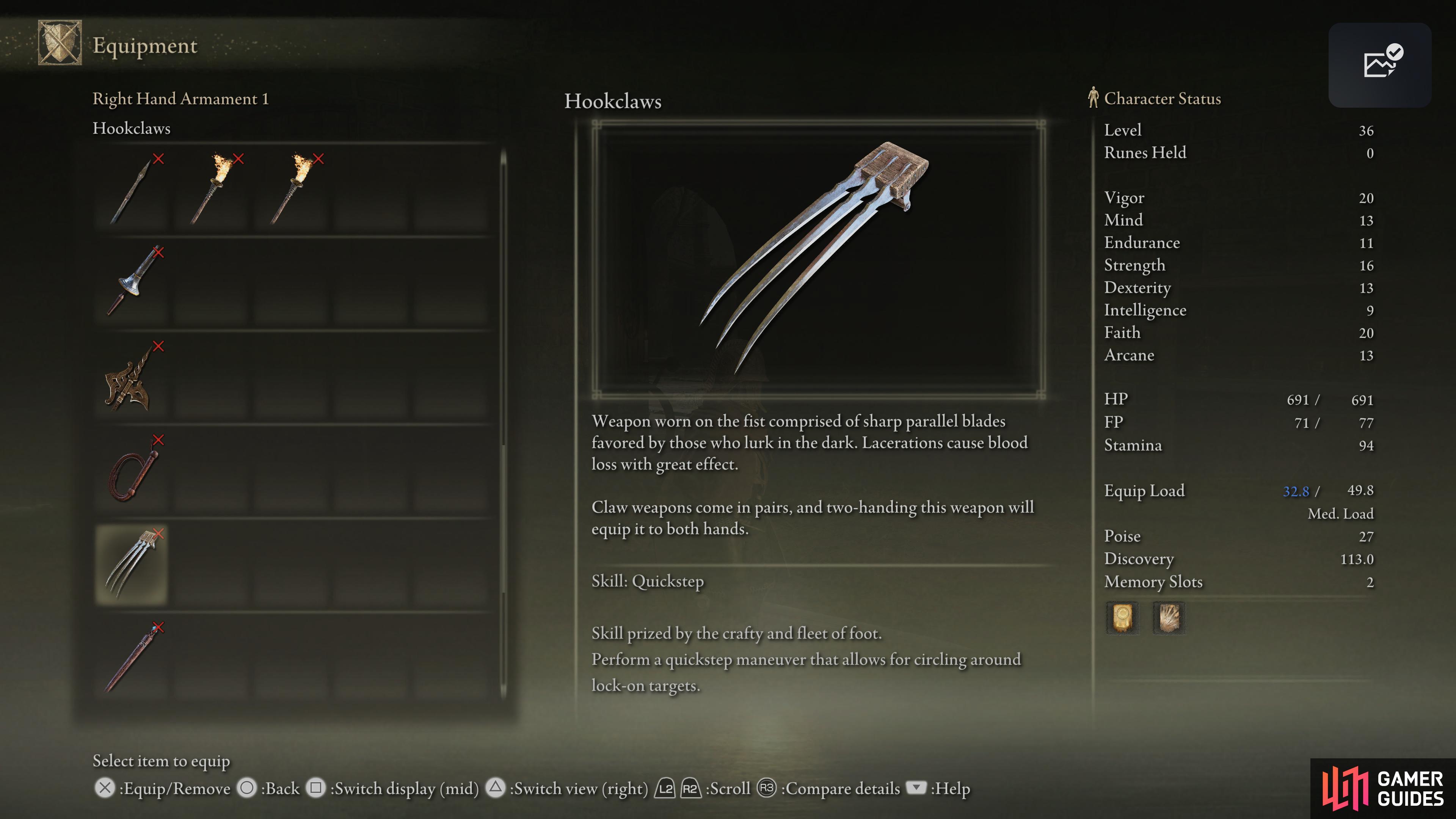Select the highlighted Hookclaws icon
1456x819 pixels.
point(132,564)
